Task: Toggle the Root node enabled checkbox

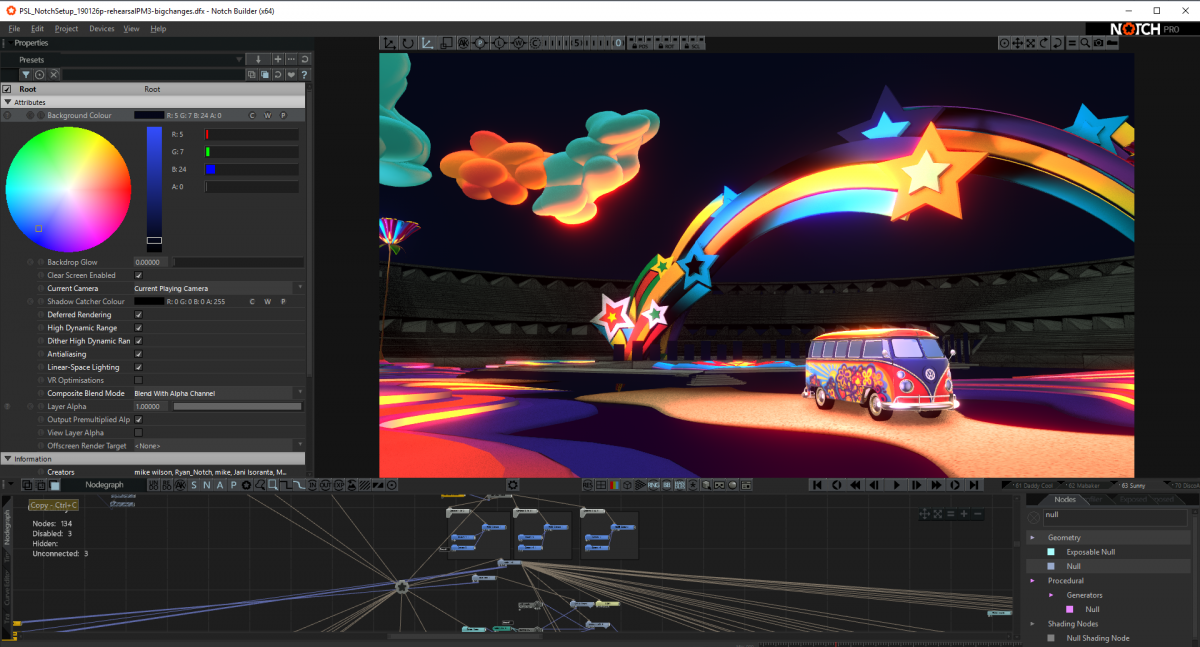Action: point(7,89)
